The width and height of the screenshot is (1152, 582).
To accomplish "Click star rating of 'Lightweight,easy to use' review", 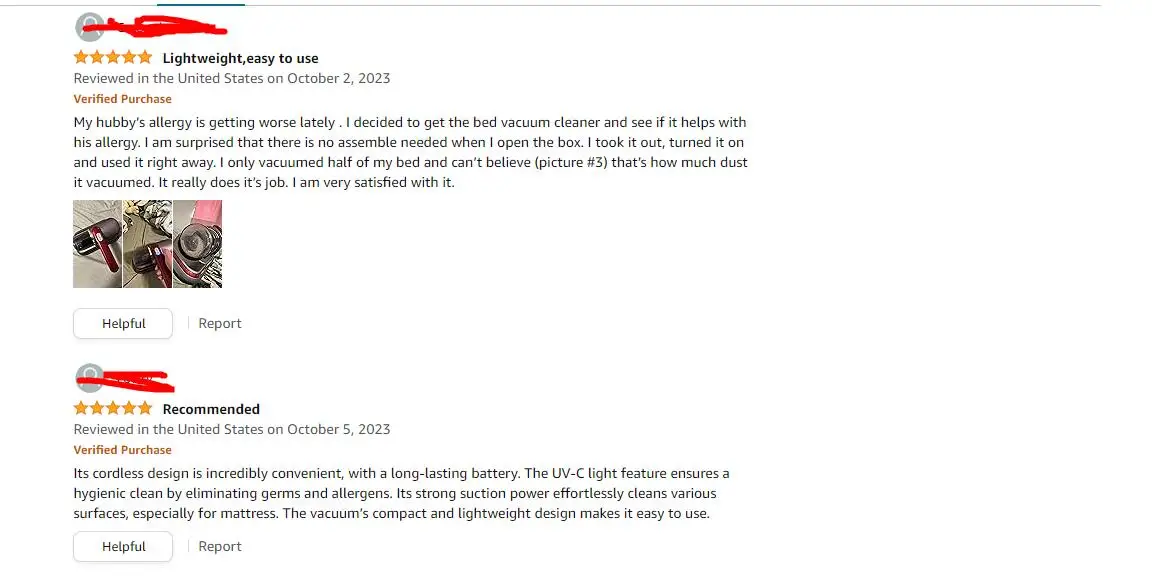I will pyautogui.click(x=113, y=57).
